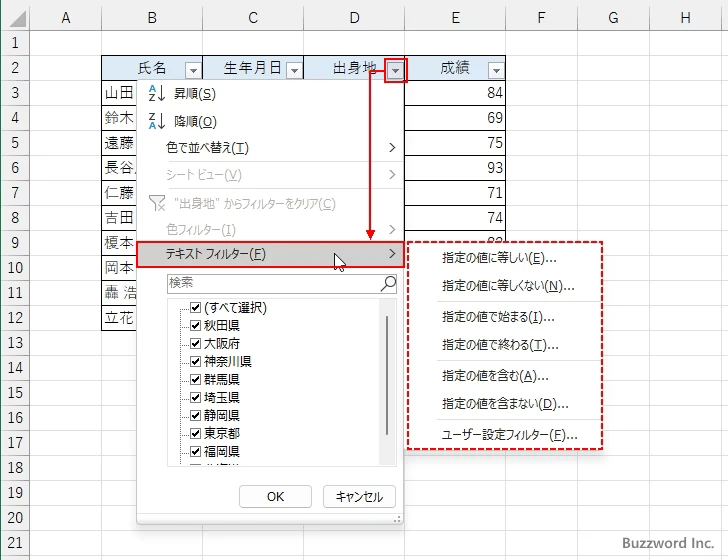The image size is (728, 560).
Task: Uncheck the 群馬県 checkbox
Action: pyautogui.click(x=195, y=379)
